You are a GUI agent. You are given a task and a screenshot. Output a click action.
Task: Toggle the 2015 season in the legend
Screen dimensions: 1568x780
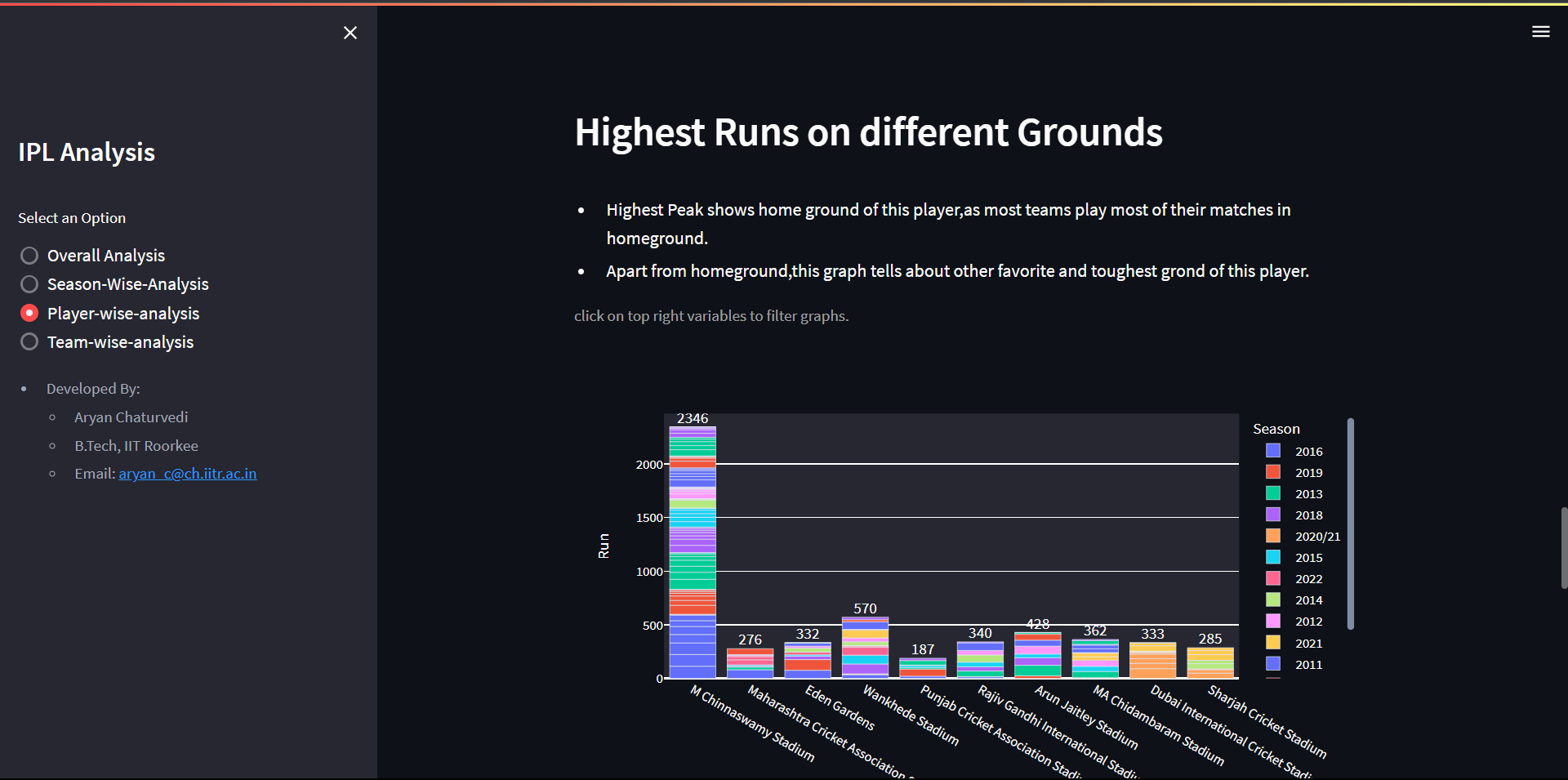pyautogui.click(x=1274, y=557)
